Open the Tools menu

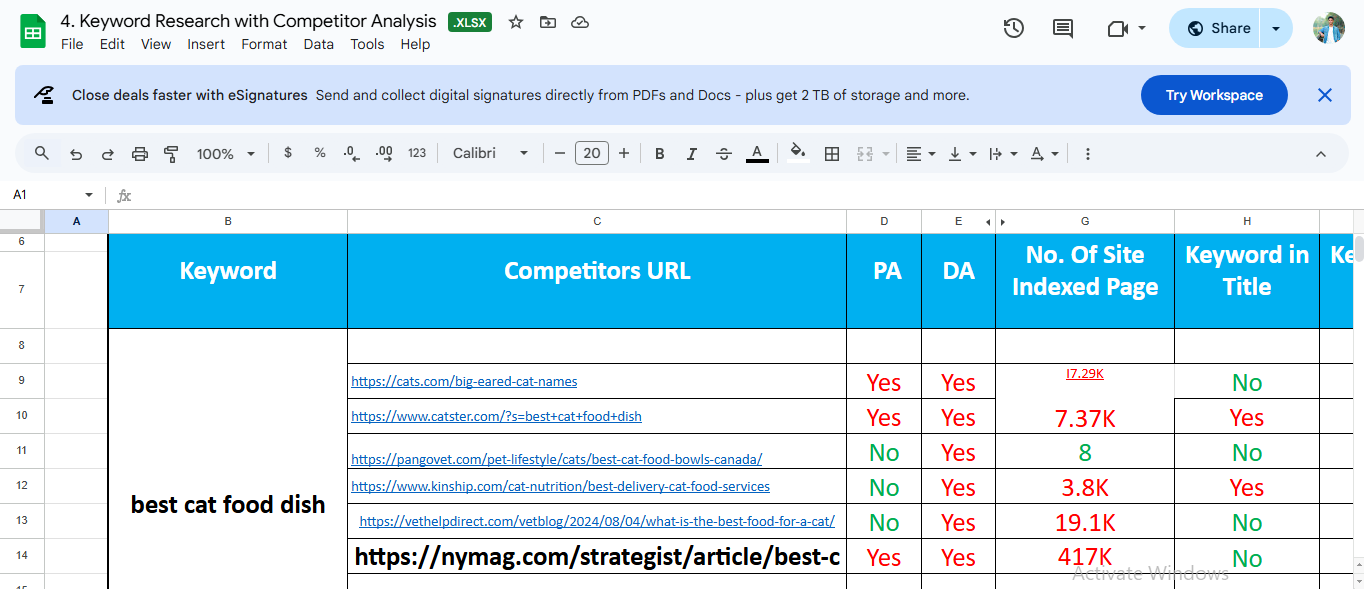tap(367, 44)
